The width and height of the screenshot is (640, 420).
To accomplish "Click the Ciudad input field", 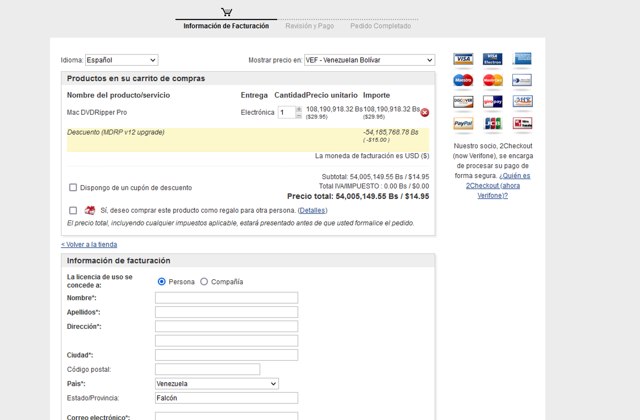I will coord(227,355).
